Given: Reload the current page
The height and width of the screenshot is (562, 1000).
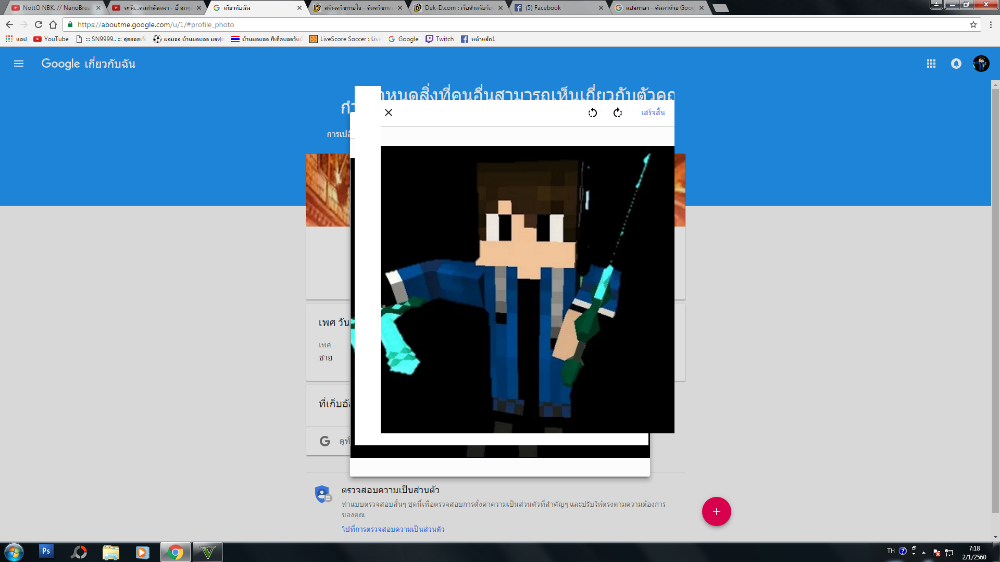Looking at the screenshot, I should tap(38, 24).
